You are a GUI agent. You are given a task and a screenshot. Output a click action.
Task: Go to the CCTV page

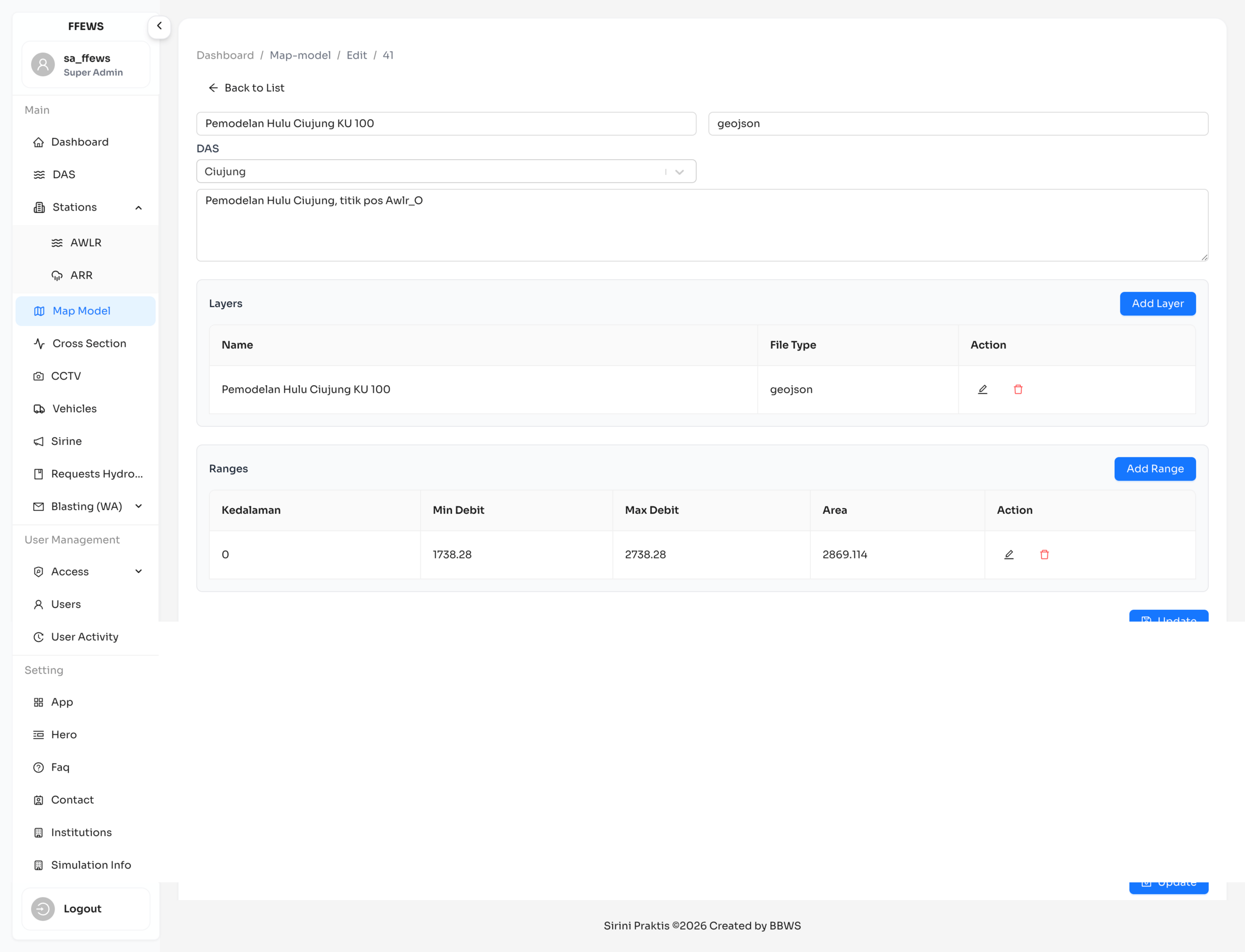[86, 376]
